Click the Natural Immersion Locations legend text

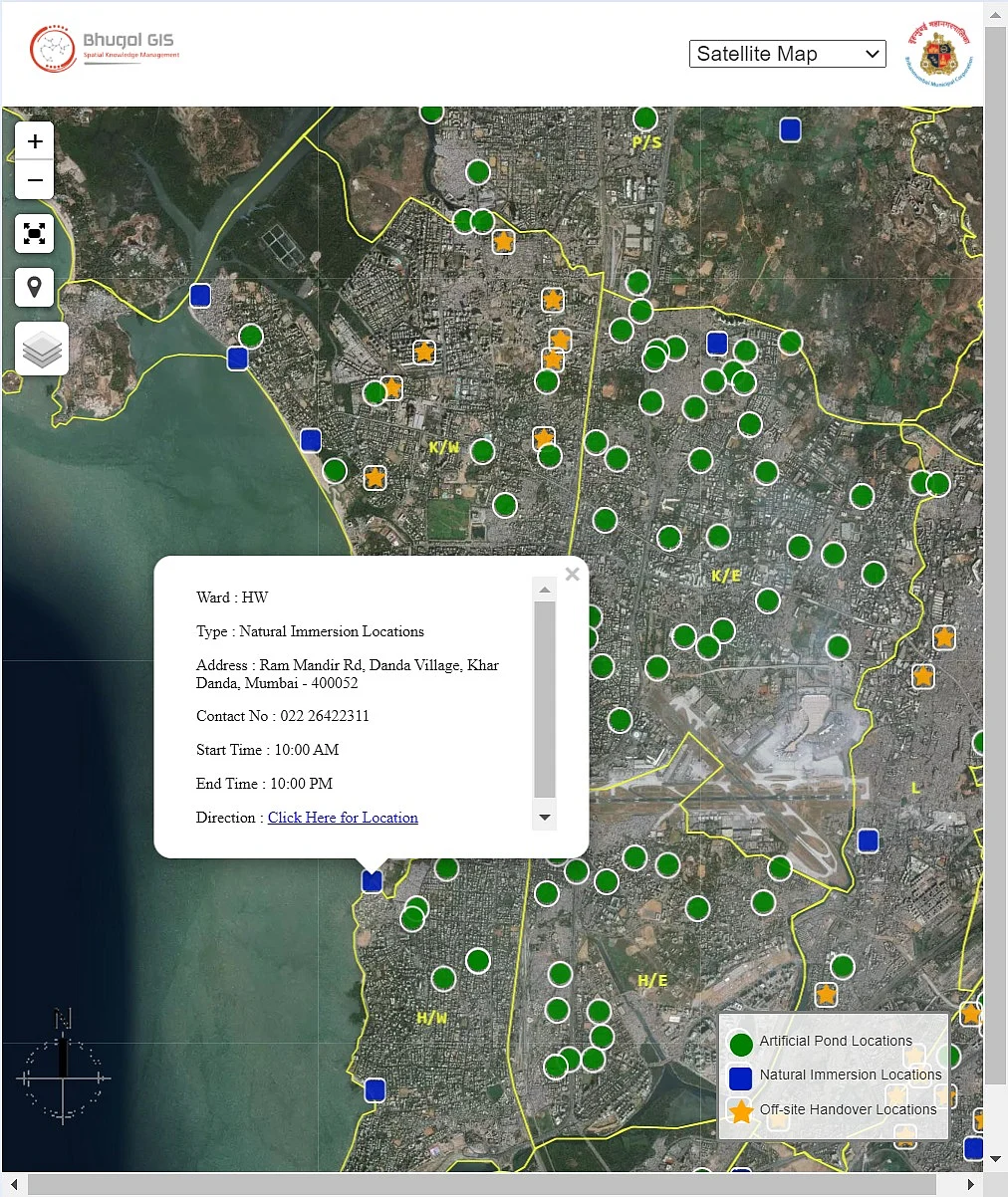[x=851, y=1075]
